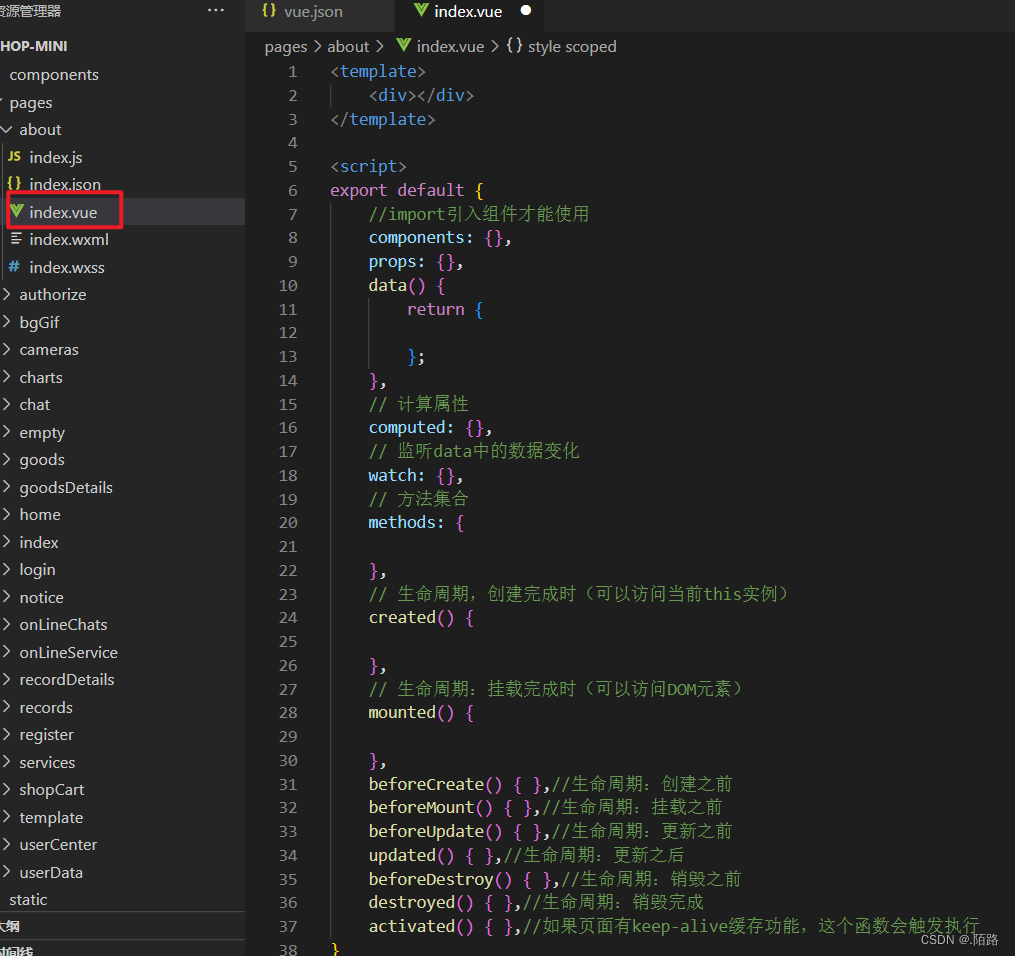Expand the userCenter folder

click(x=6, y=845)
